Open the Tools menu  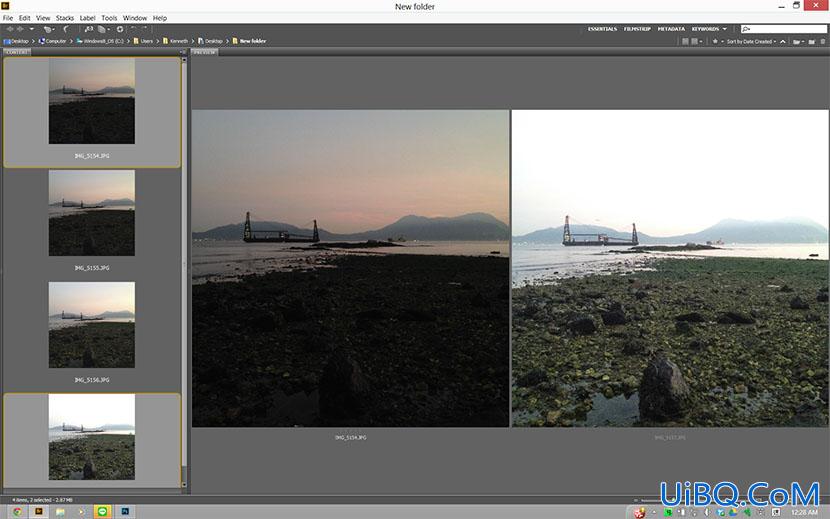(x=109, y=18)
